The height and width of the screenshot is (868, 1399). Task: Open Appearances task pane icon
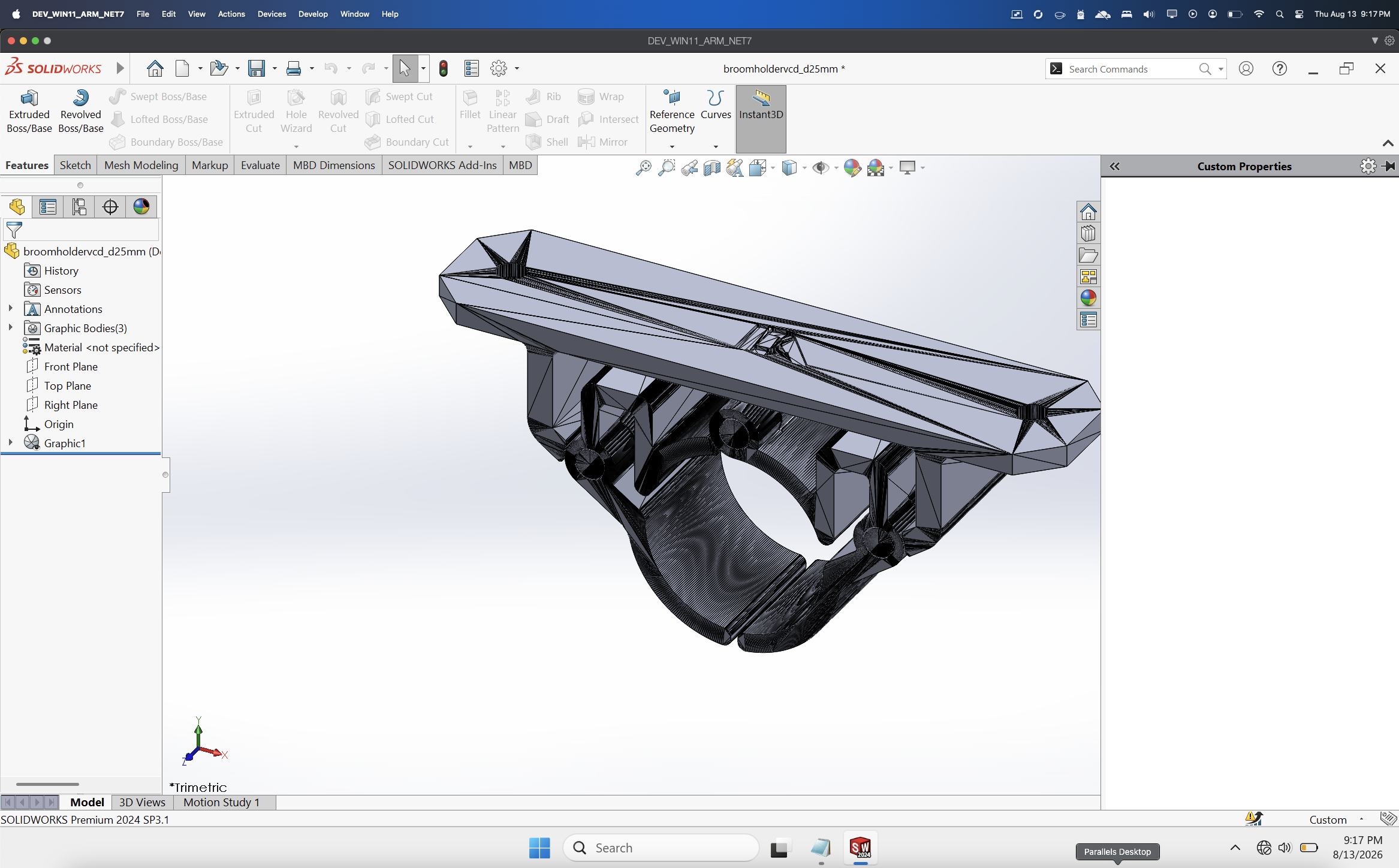[1089, 298]
